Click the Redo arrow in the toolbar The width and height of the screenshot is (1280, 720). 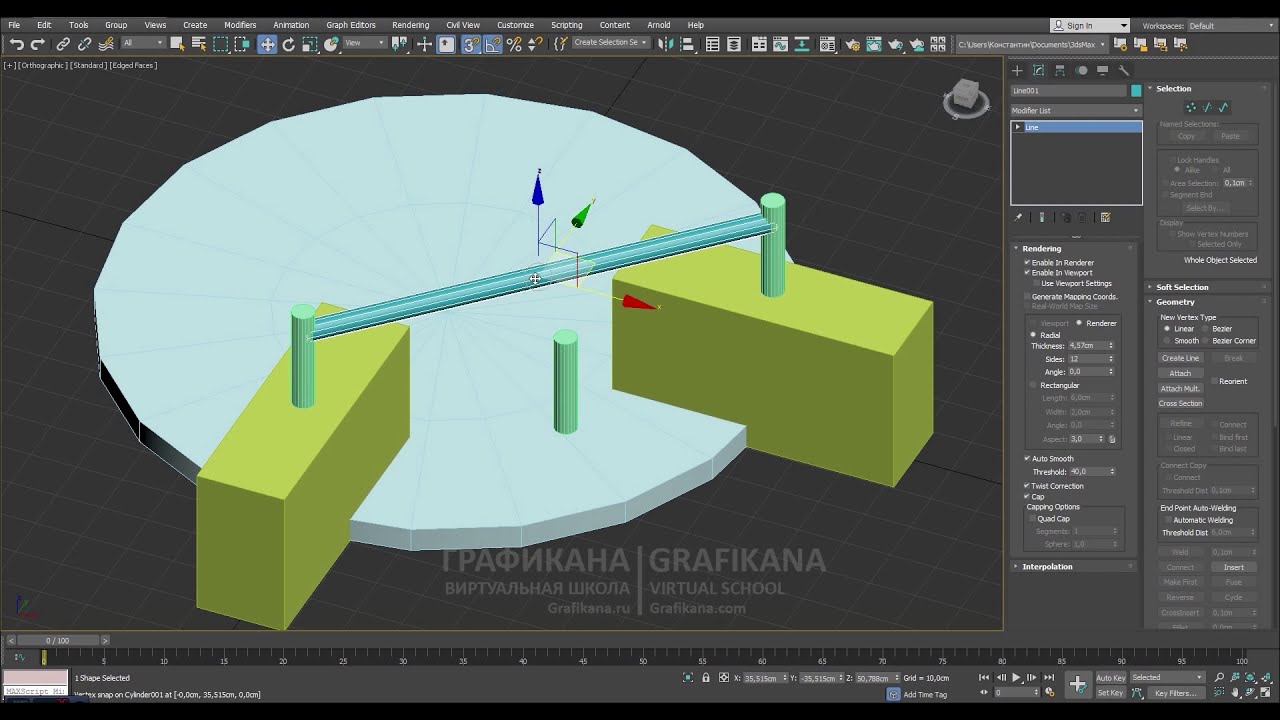click(38, 44)
